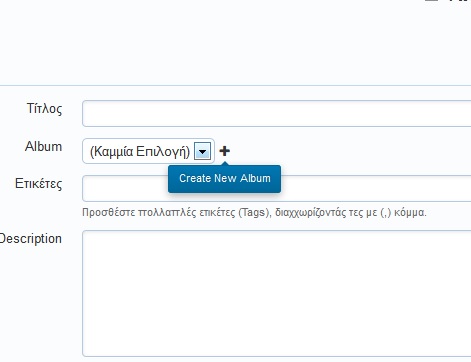The width and height of the screenshot is (471, 362).
Task: Open the Album dropdown arrow
Action: click(202, 152)
